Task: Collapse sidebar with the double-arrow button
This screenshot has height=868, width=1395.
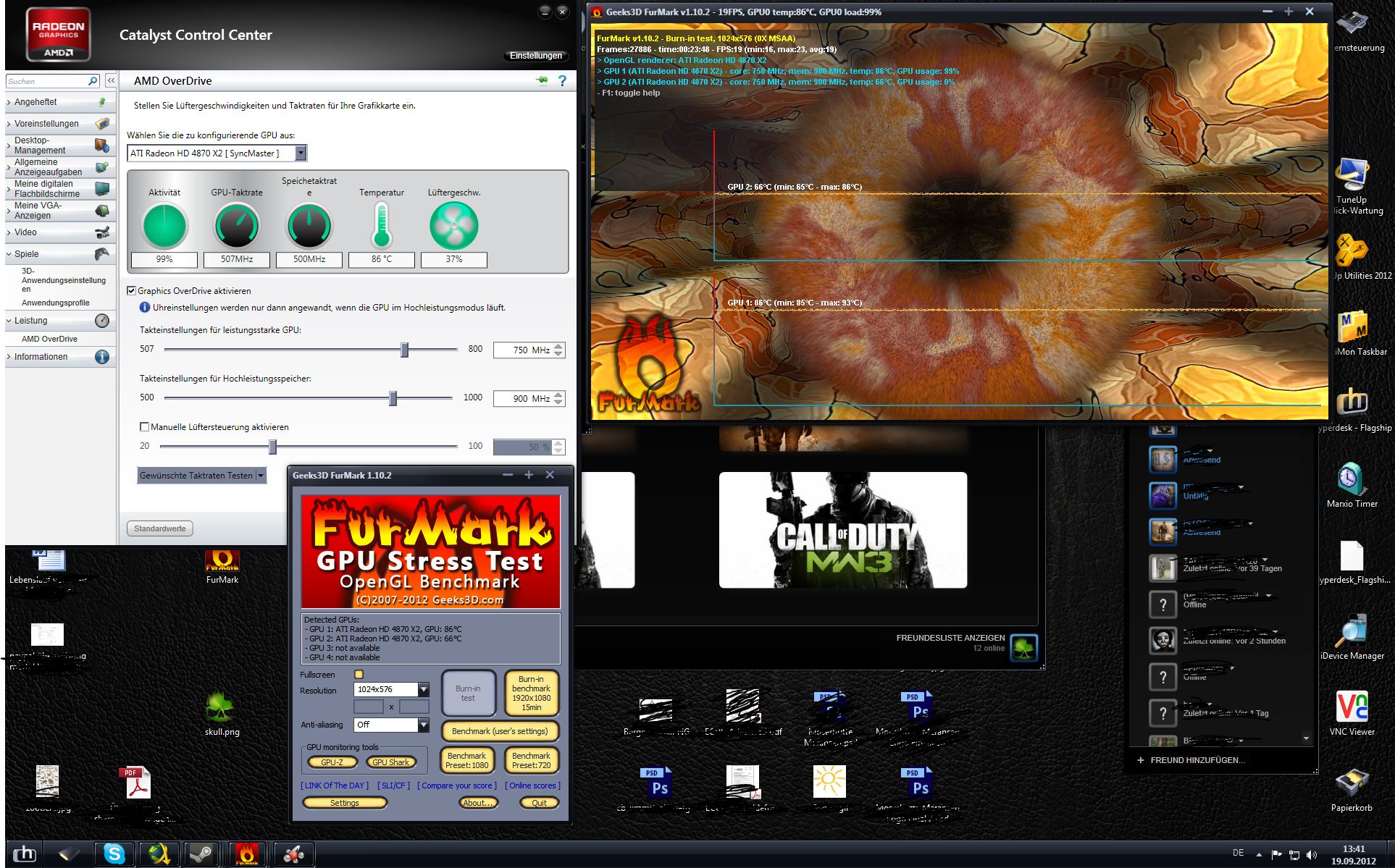Action: click(x=111, y=81)
